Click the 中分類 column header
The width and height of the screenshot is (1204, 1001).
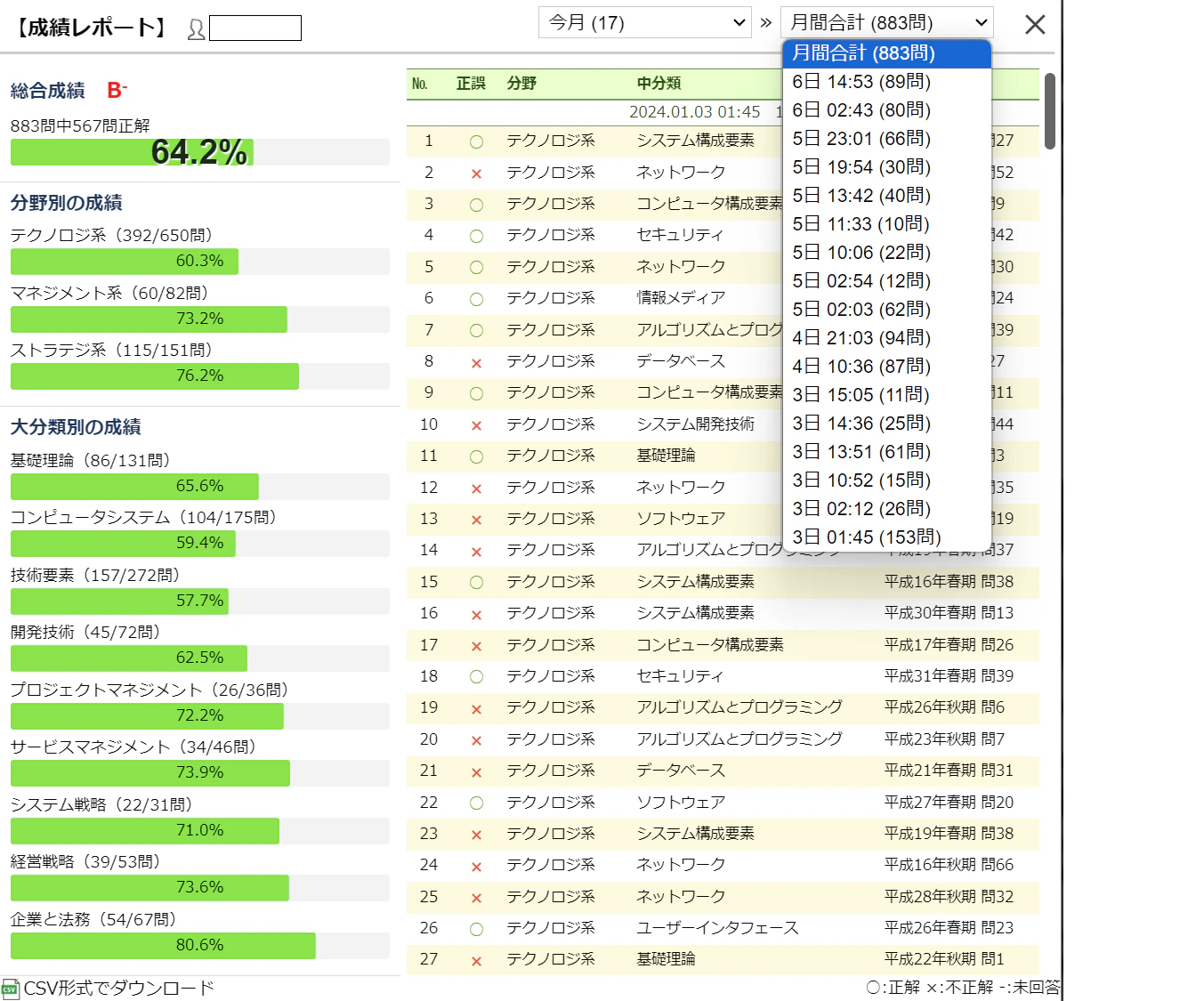(659, 84)
